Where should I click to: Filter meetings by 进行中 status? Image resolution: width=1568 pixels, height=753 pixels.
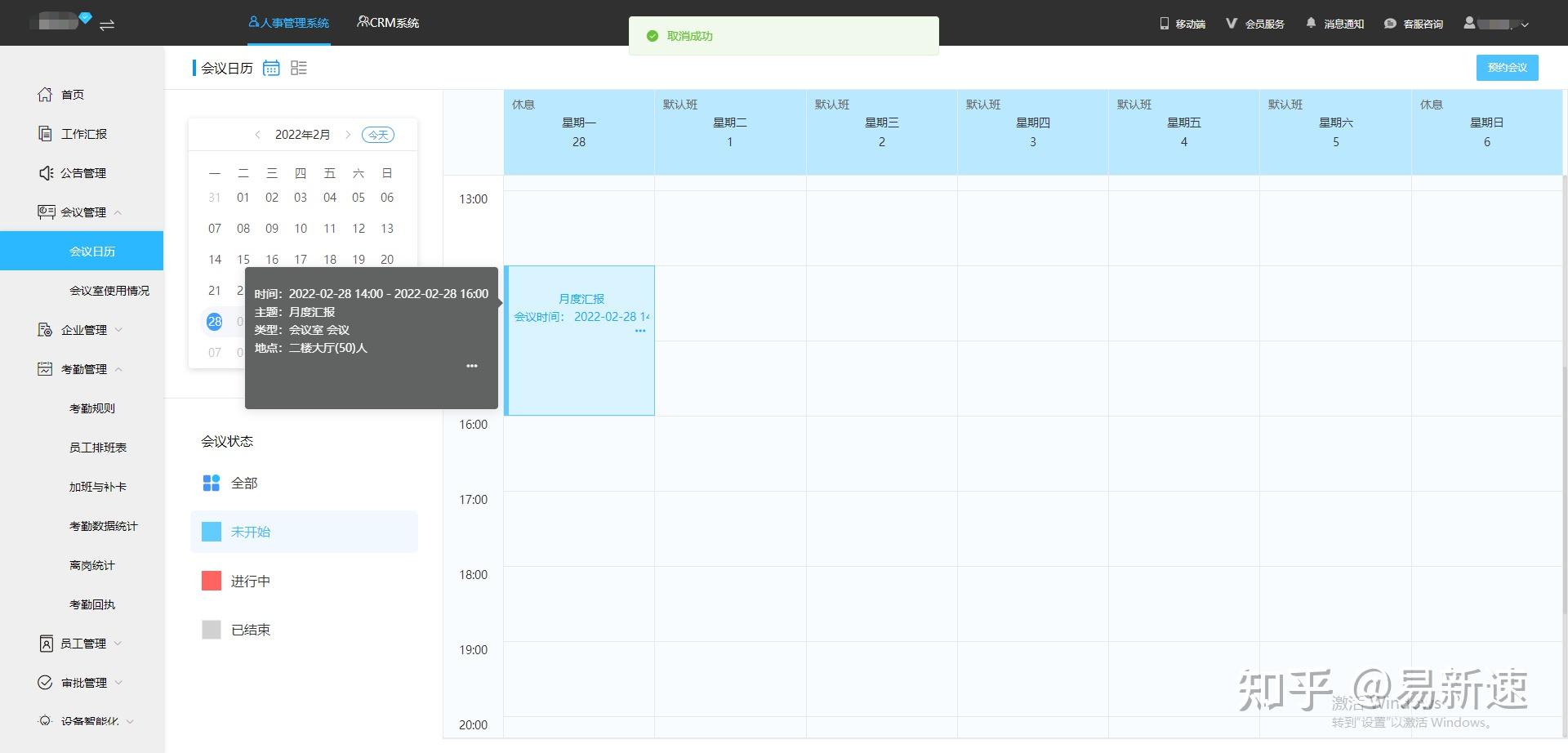[x=304, y=581]
